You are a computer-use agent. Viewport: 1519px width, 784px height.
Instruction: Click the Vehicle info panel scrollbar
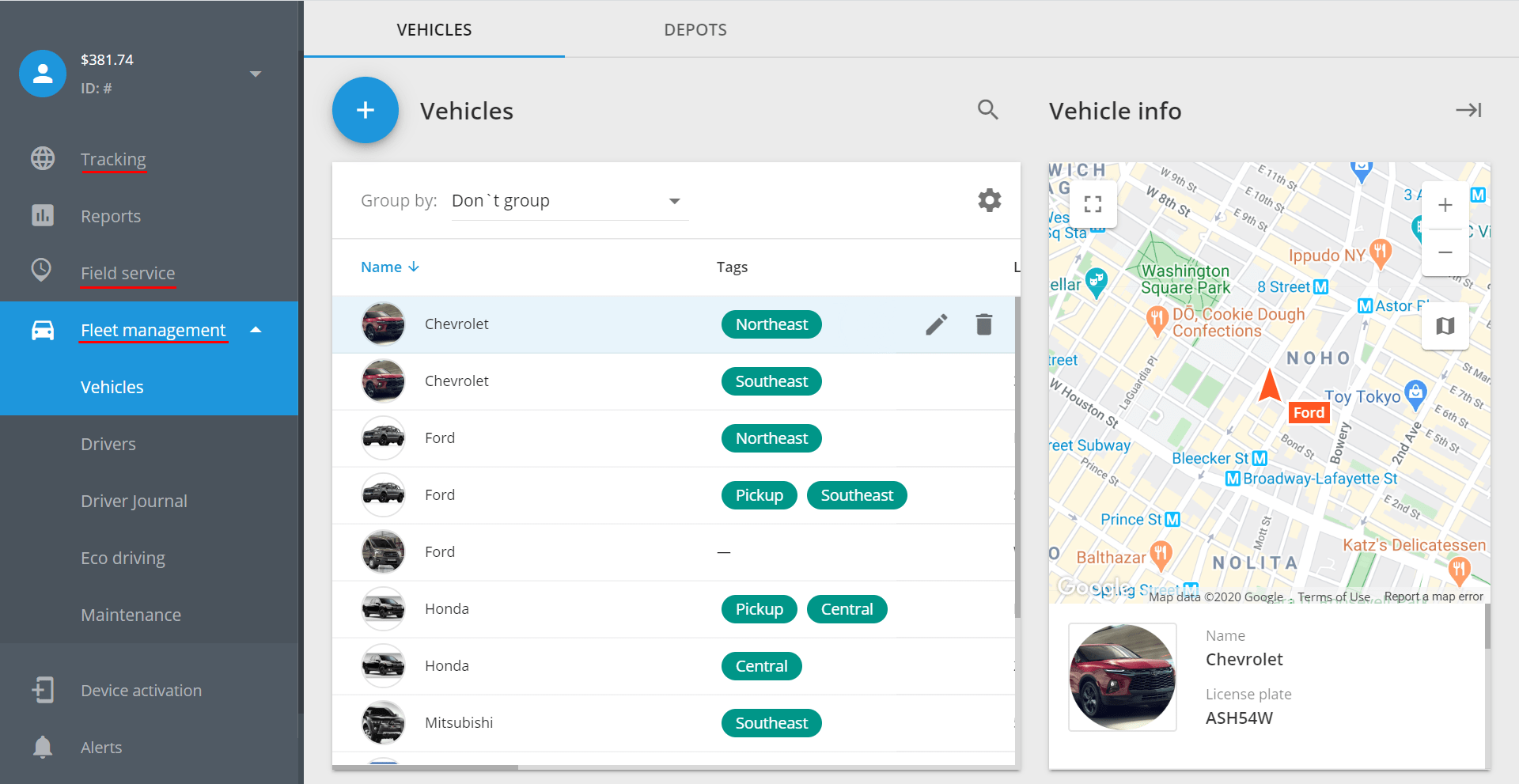[1487, 627]
